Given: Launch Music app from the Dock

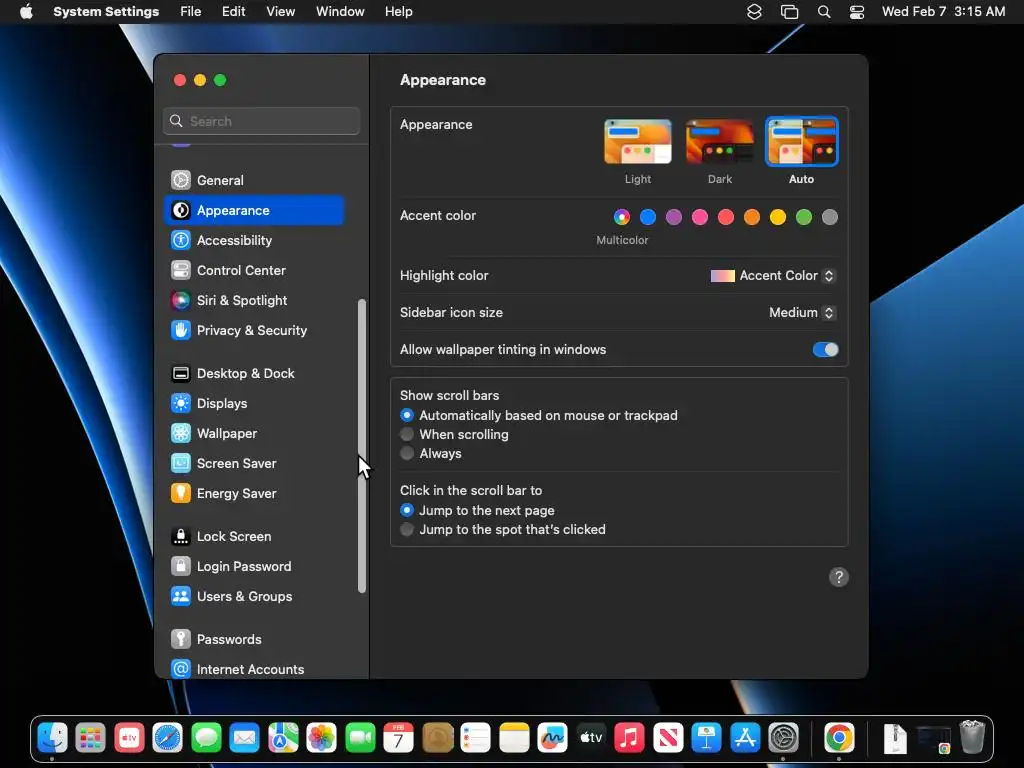Looking at the screenshot, I should 630,739.
